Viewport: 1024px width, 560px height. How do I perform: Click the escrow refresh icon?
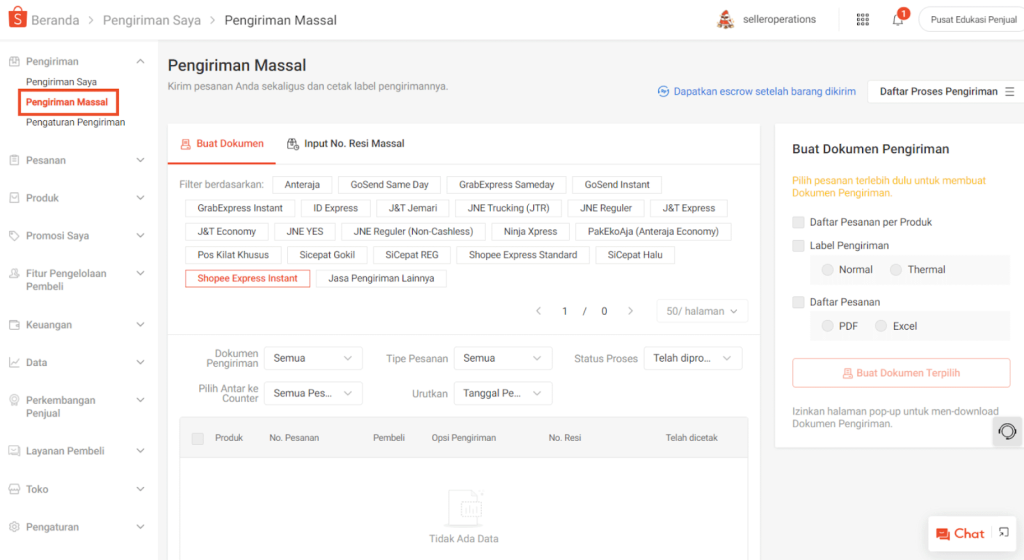tap(663, 91)
